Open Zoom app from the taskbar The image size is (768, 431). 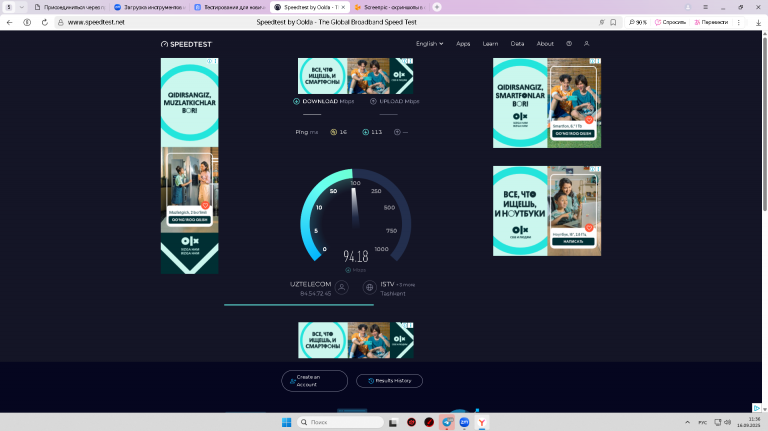464,422
